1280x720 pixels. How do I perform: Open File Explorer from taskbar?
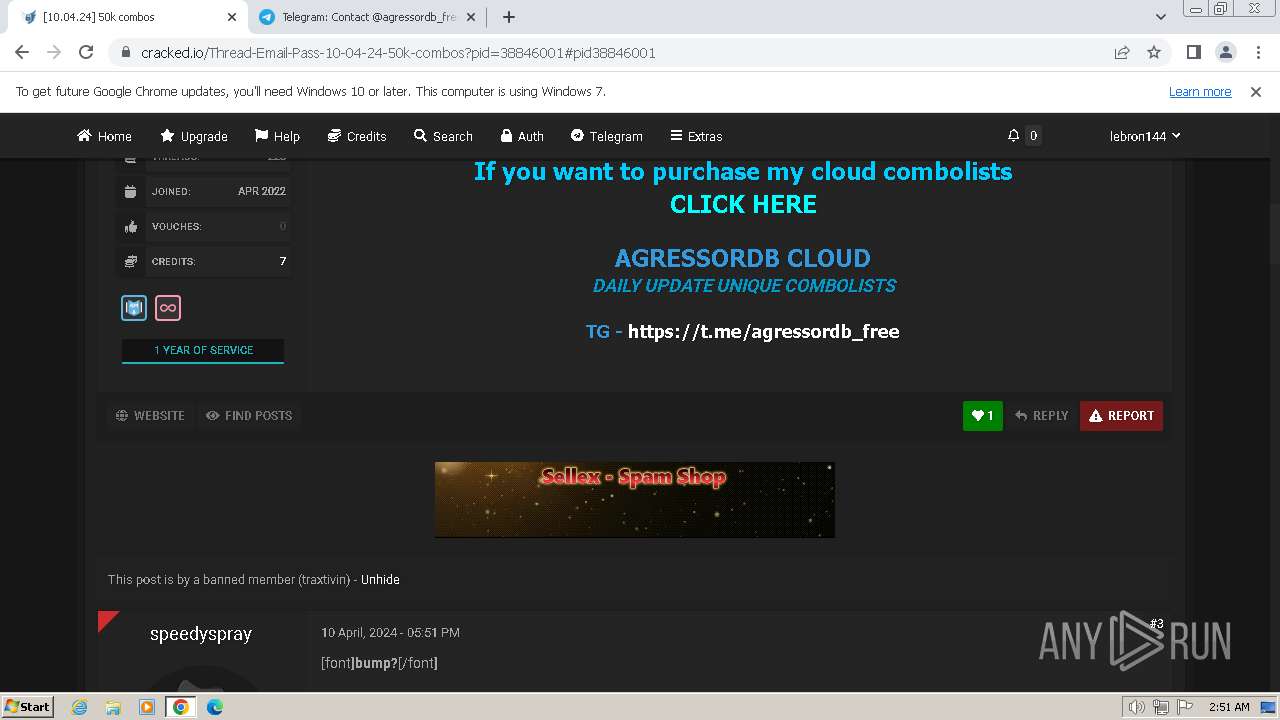pos(113,707)
